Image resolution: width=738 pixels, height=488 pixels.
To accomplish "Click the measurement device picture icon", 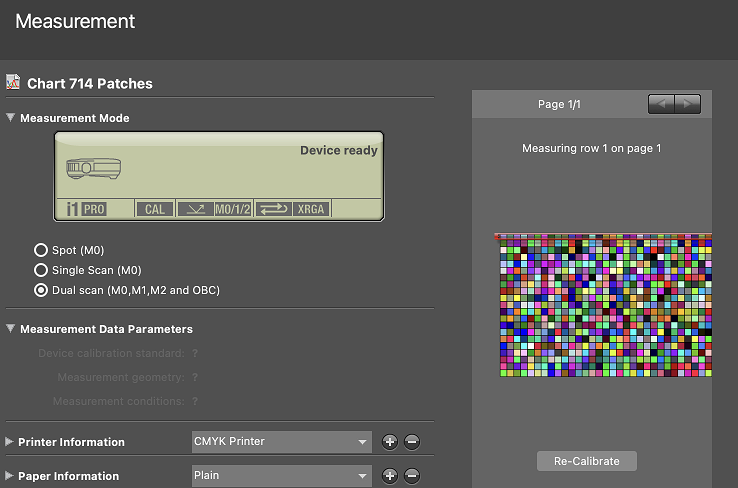I will [93, 168].
